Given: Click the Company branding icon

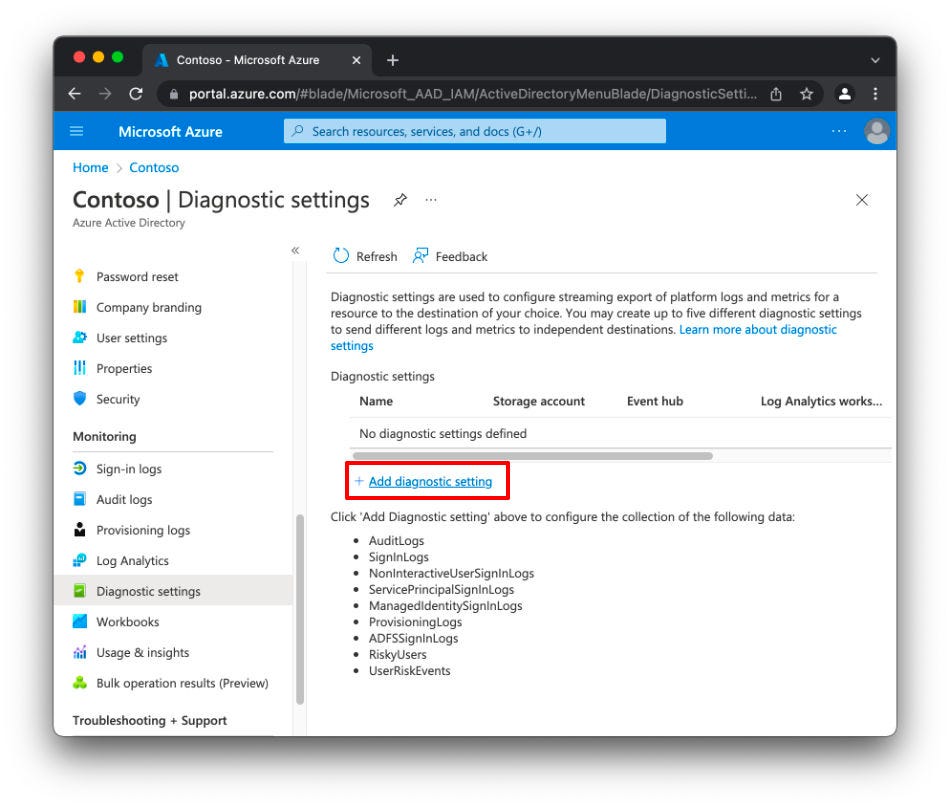Looking at the screenshot, I should point(79,307).
